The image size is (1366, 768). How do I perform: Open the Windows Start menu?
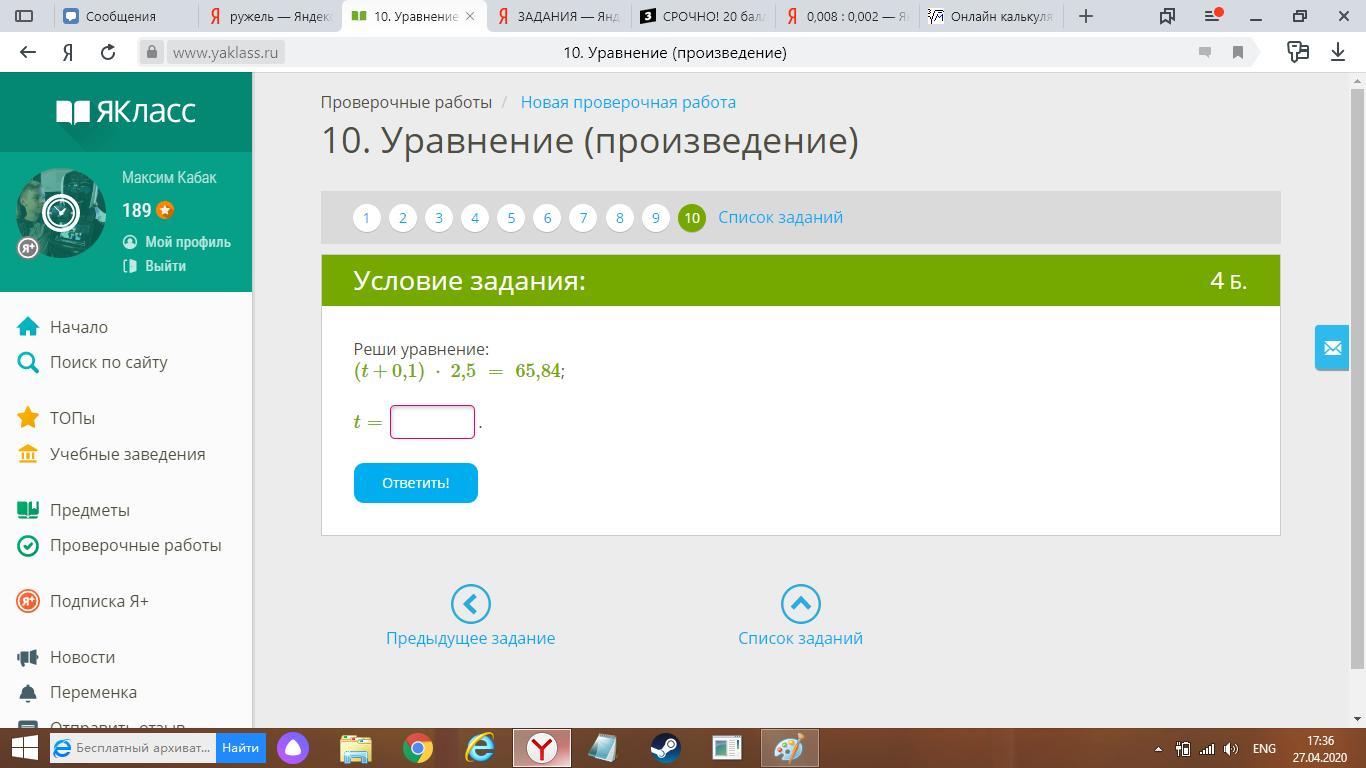point(24,748)
